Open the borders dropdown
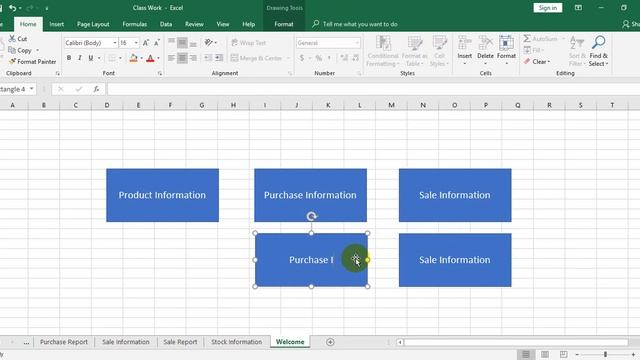 (120, 58)
